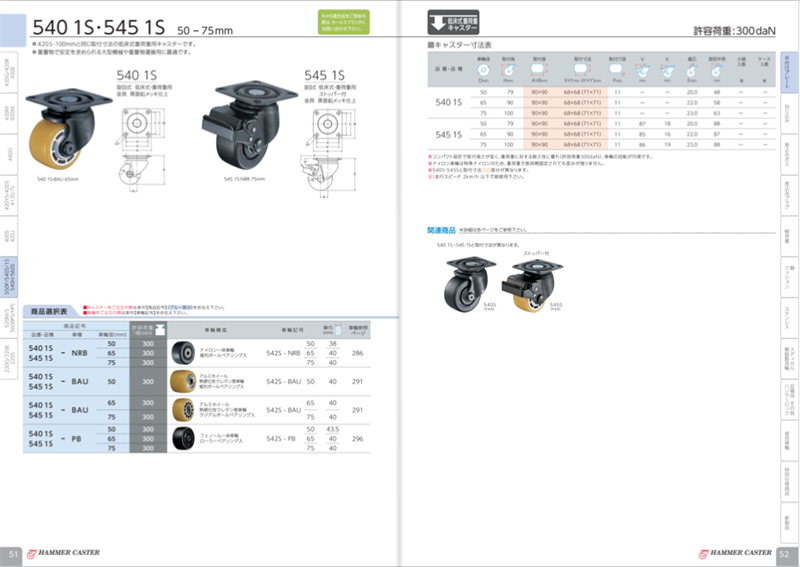Screen dimensions: 800x567
Task: Click the 43.5 wheel width value
Action: point(333,429)
